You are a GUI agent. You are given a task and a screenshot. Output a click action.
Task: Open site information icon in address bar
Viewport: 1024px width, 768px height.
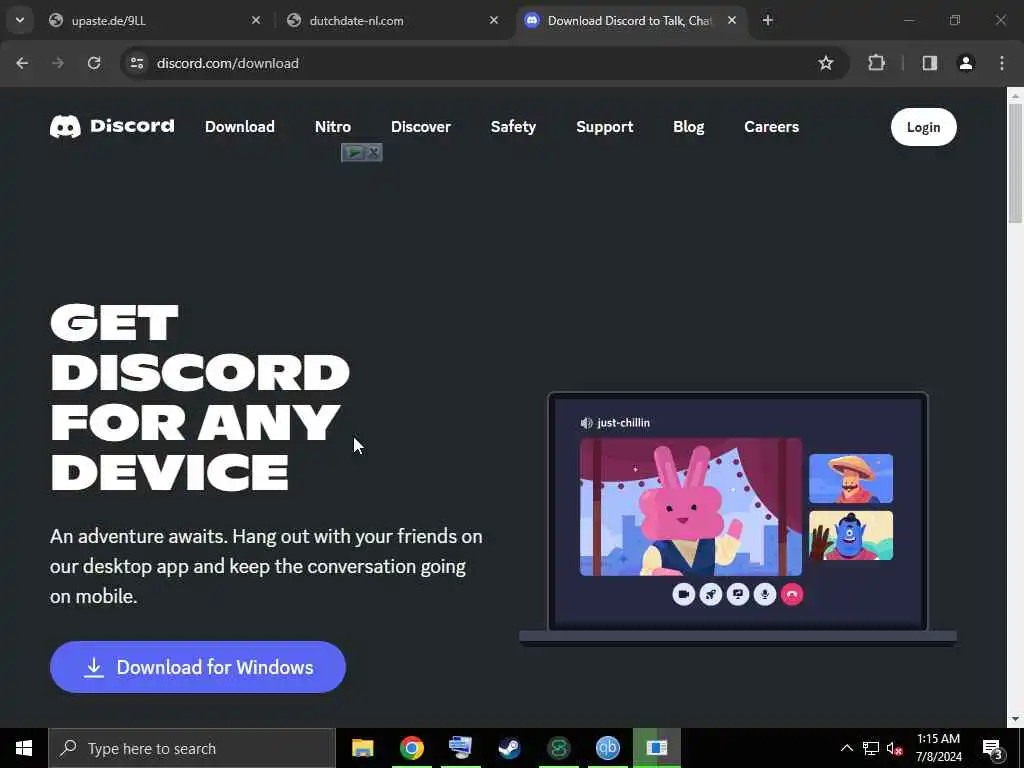(136, 63)
